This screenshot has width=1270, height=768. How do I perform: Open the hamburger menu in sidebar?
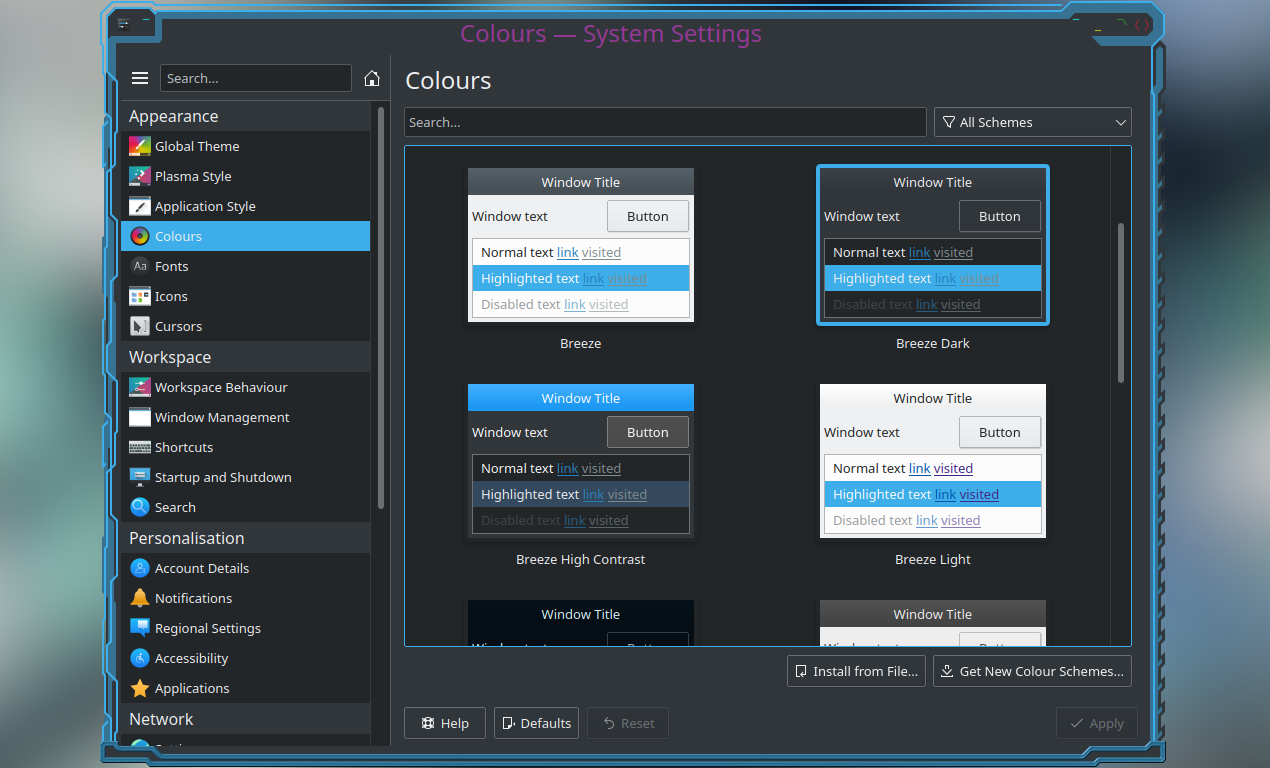point(140,78)
